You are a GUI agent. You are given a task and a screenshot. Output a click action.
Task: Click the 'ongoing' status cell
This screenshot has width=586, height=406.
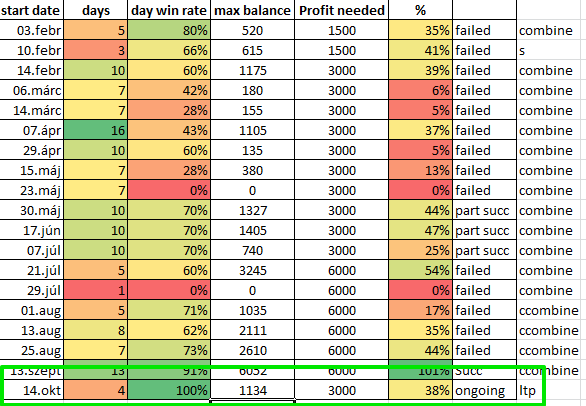(484, 390)
